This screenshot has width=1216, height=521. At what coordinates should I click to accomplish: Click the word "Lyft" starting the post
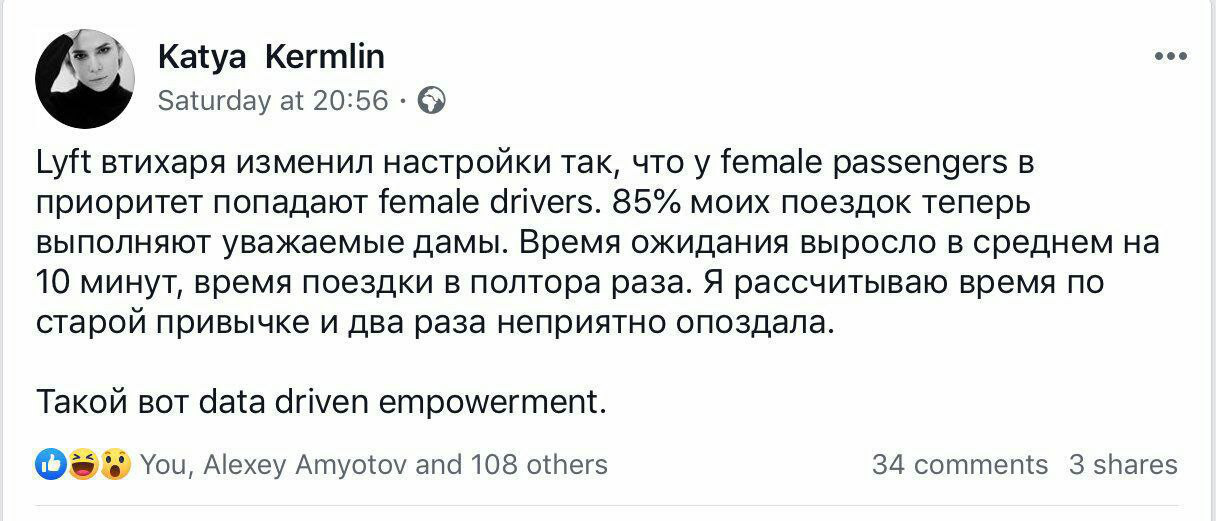(64, 162)
